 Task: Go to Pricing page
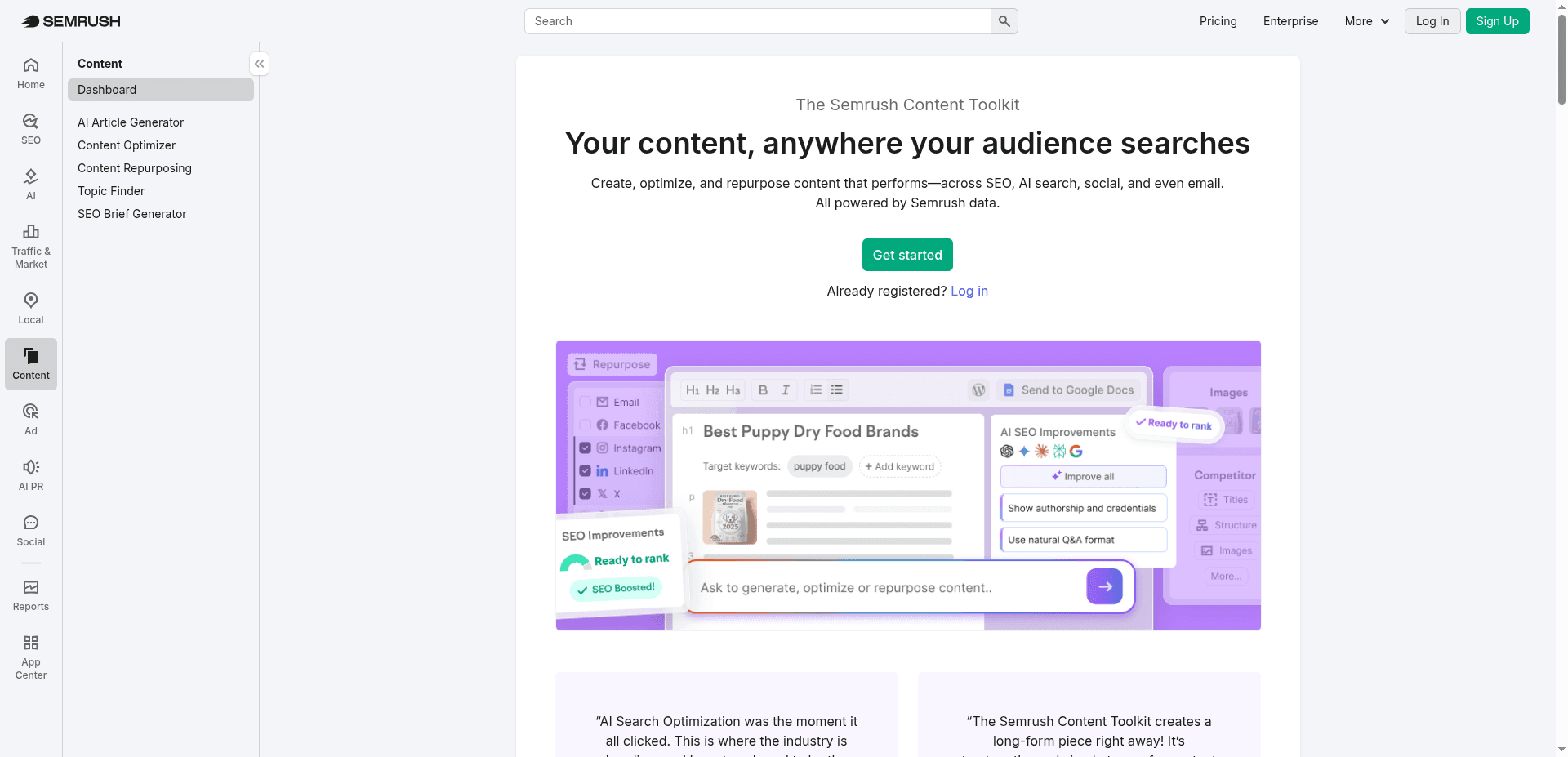pos(1218,21)
